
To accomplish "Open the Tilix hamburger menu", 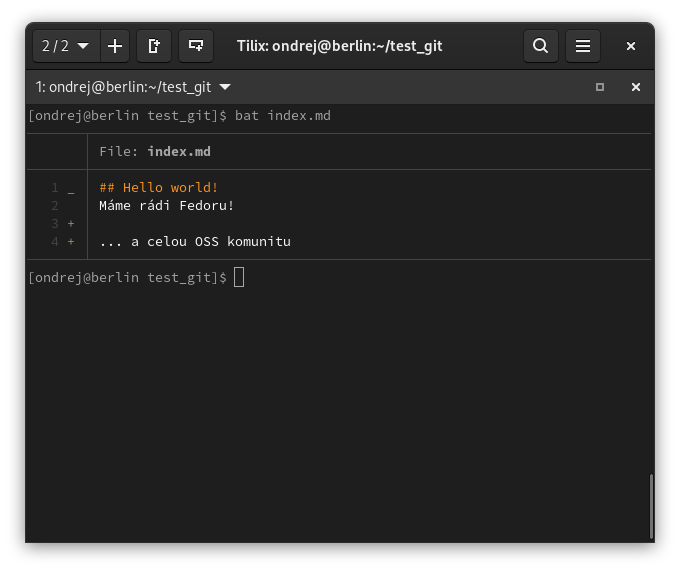I will tap(582, 46).
